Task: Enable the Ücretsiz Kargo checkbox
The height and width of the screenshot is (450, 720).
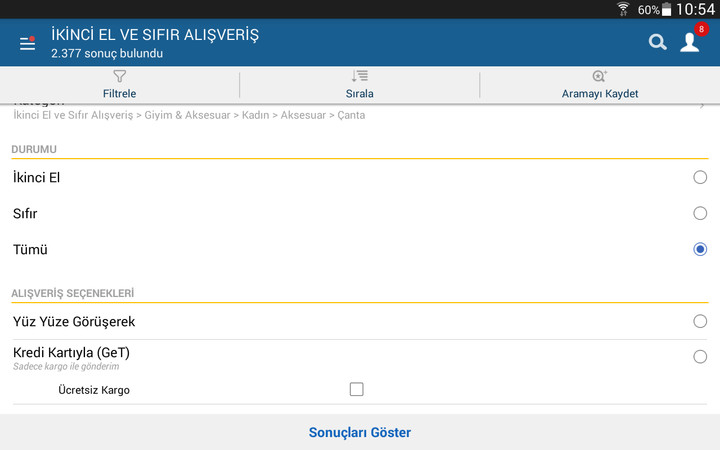Action: [356, 389]
